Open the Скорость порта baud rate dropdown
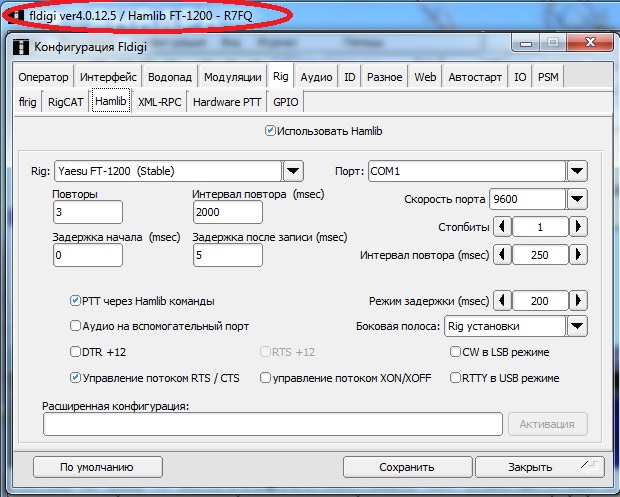The width and height of the screenshot is (620, 497). pos(577,199)
